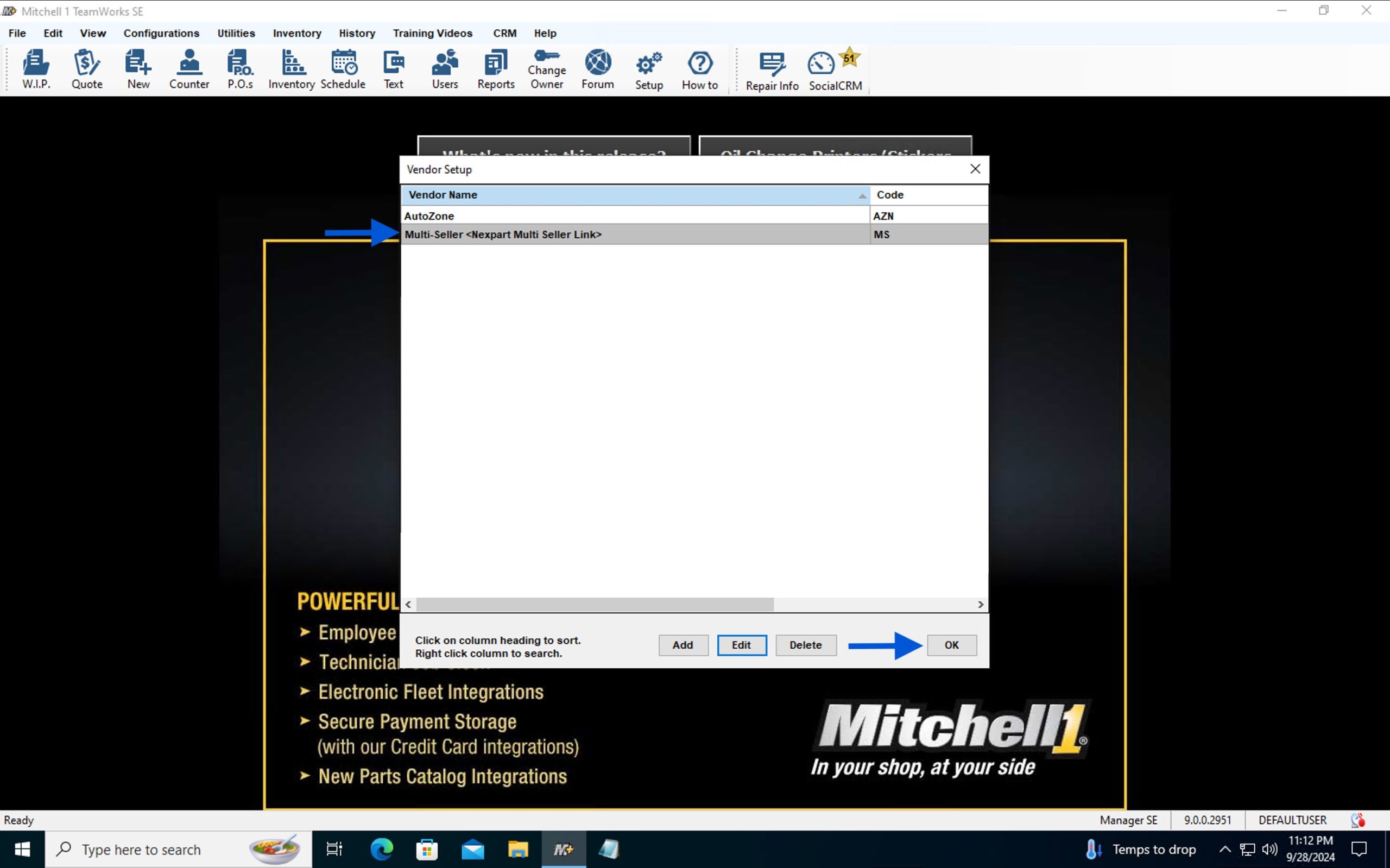The height and width of the screenshot is (868, 1390).
Task: Click the Edit vendor button
Action: (x=742, y=645)
